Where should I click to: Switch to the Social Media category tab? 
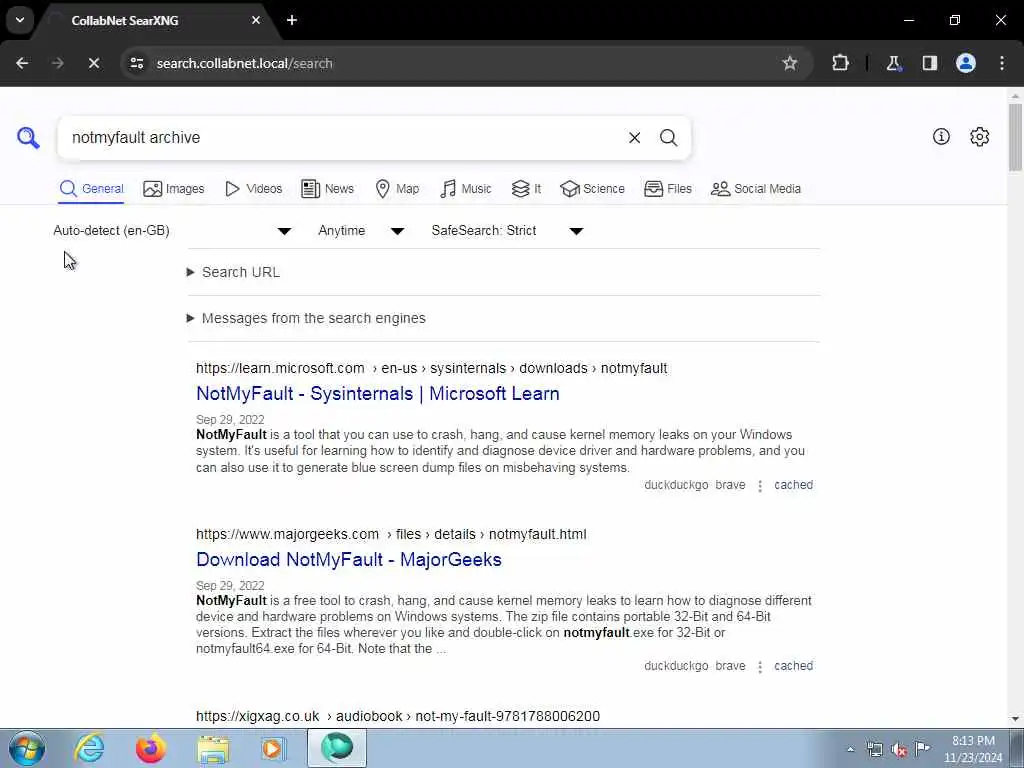756,189
